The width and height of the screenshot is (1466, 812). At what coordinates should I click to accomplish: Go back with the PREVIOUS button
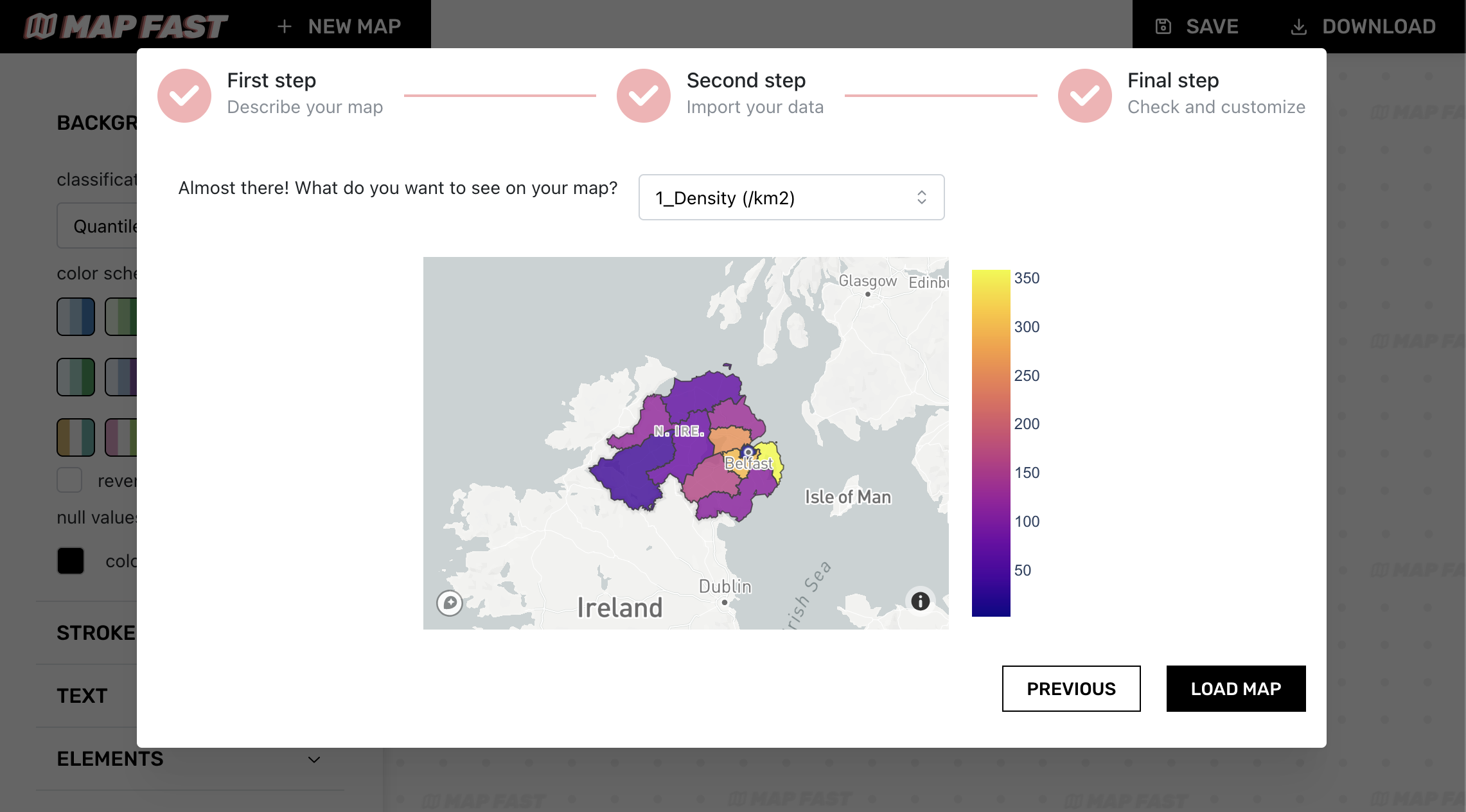point(1072,689)
